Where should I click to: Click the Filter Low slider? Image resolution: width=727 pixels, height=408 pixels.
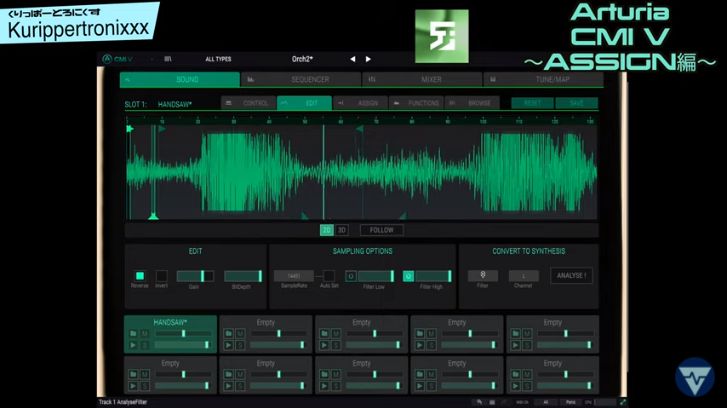click(x=376, y=276)
